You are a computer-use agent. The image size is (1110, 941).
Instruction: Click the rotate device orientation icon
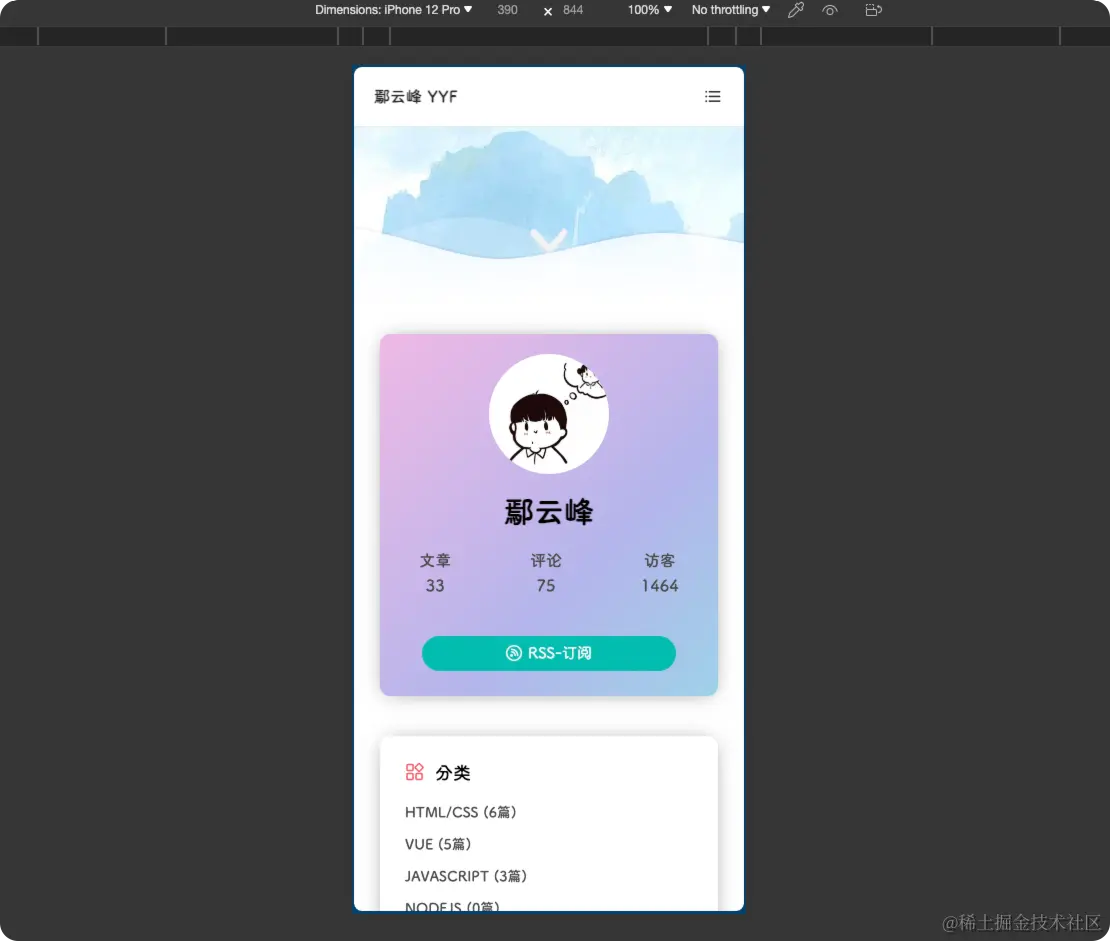873,10
